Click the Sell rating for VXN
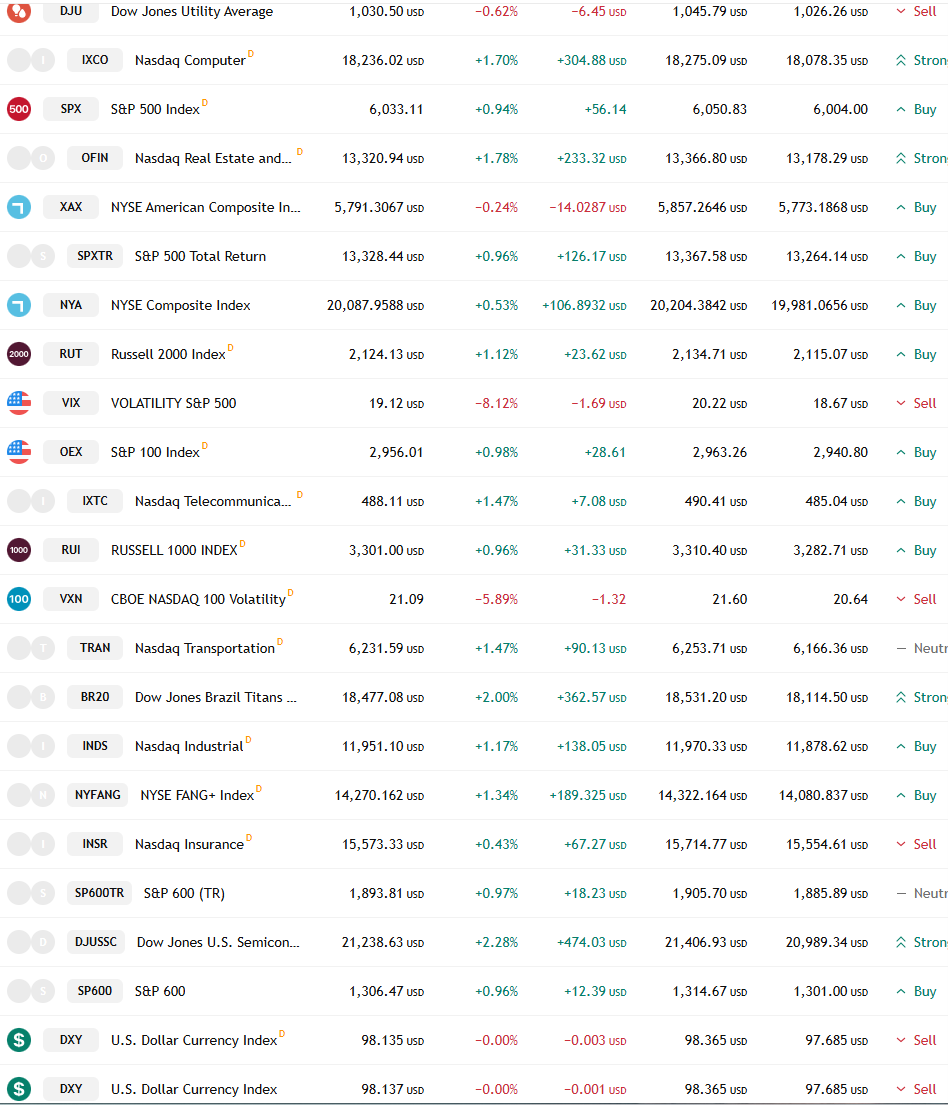 tap(916, 599)
